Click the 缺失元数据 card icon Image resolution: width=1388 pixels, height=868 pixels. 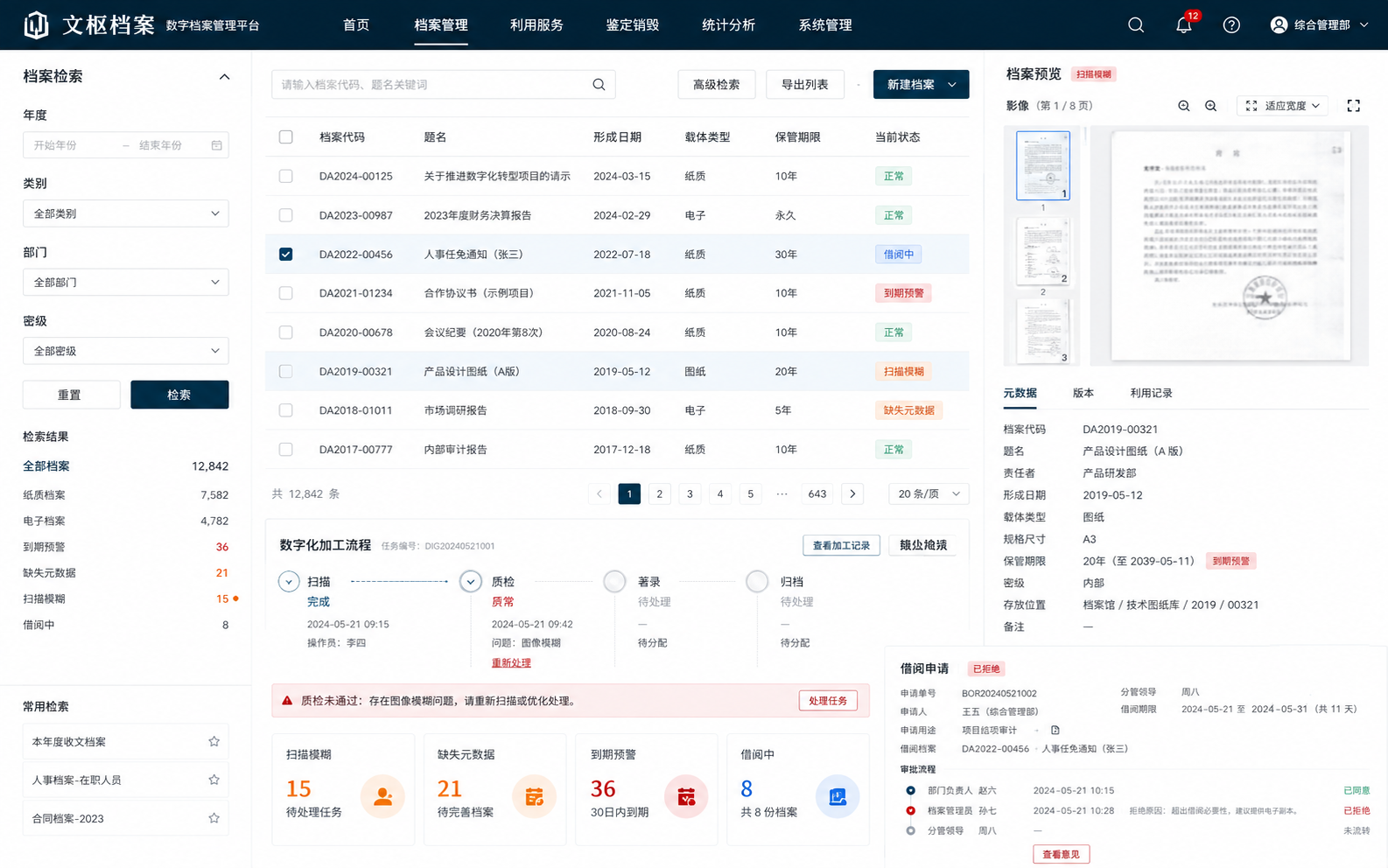click(x=534, y=796)
